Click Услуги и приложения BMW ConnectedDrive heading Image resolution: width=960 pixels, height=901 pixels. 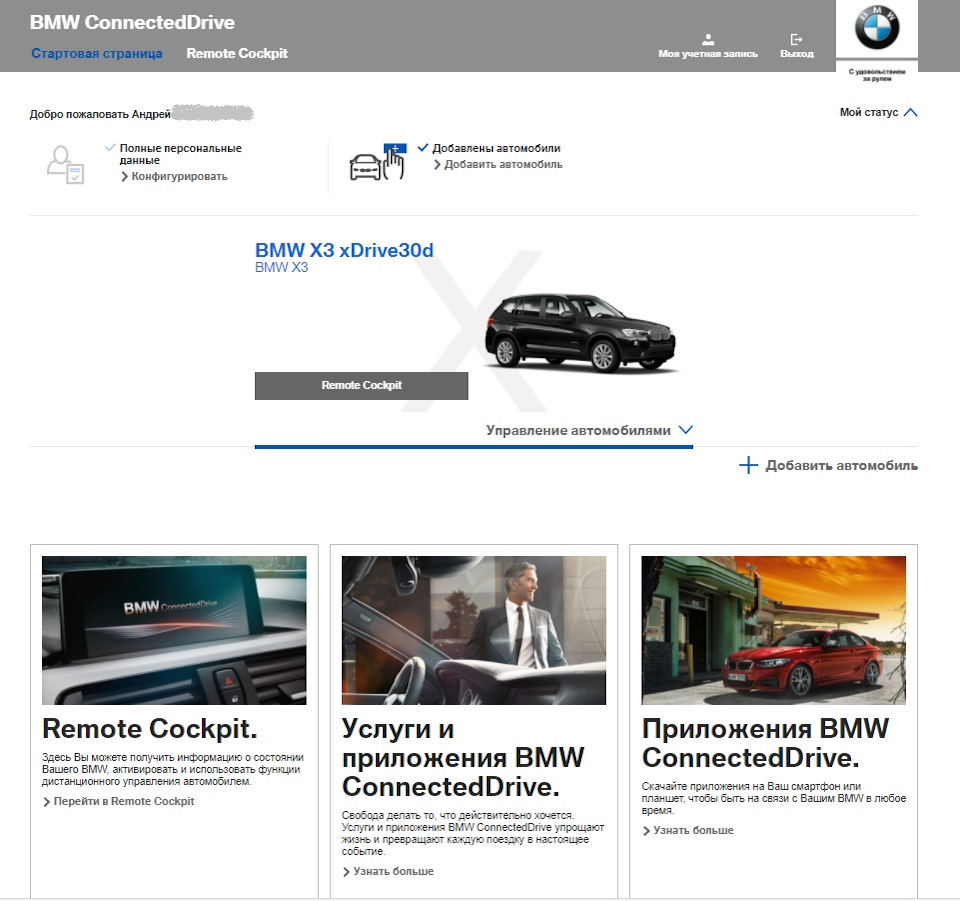(463, 757)
